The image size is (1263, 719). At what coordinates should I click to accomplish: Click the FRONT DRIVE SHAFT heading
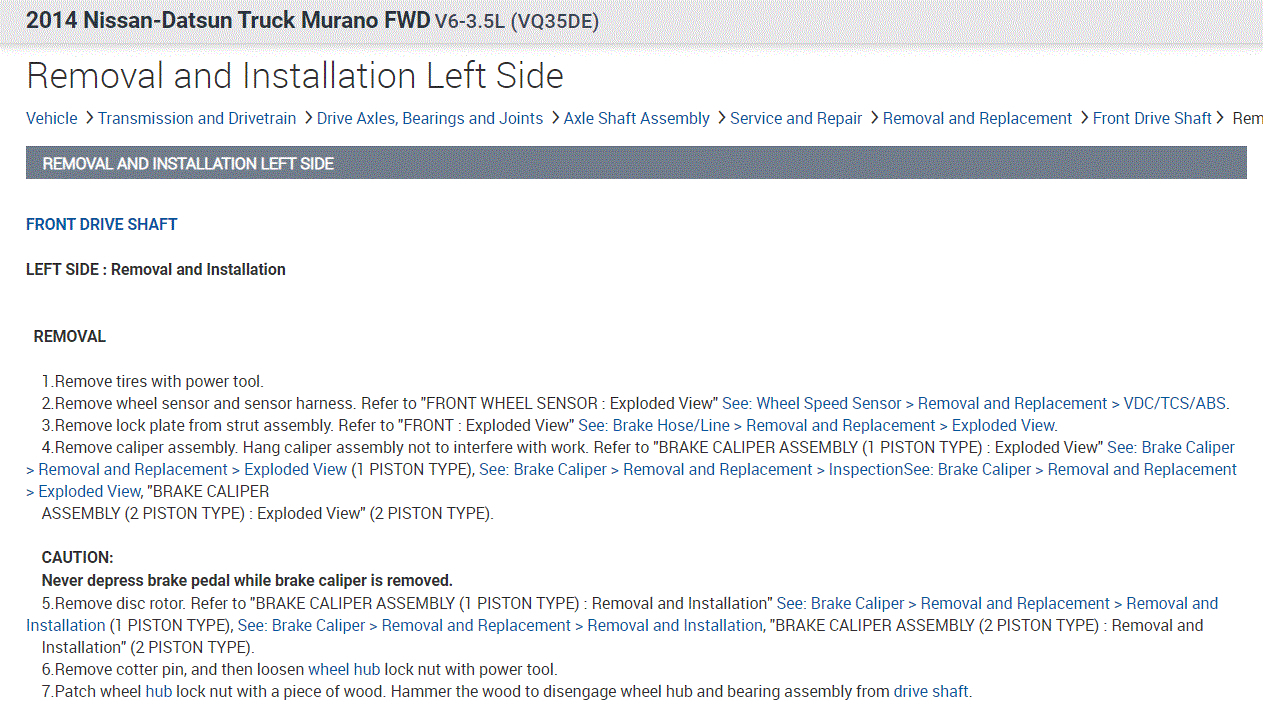pos(102,225)
